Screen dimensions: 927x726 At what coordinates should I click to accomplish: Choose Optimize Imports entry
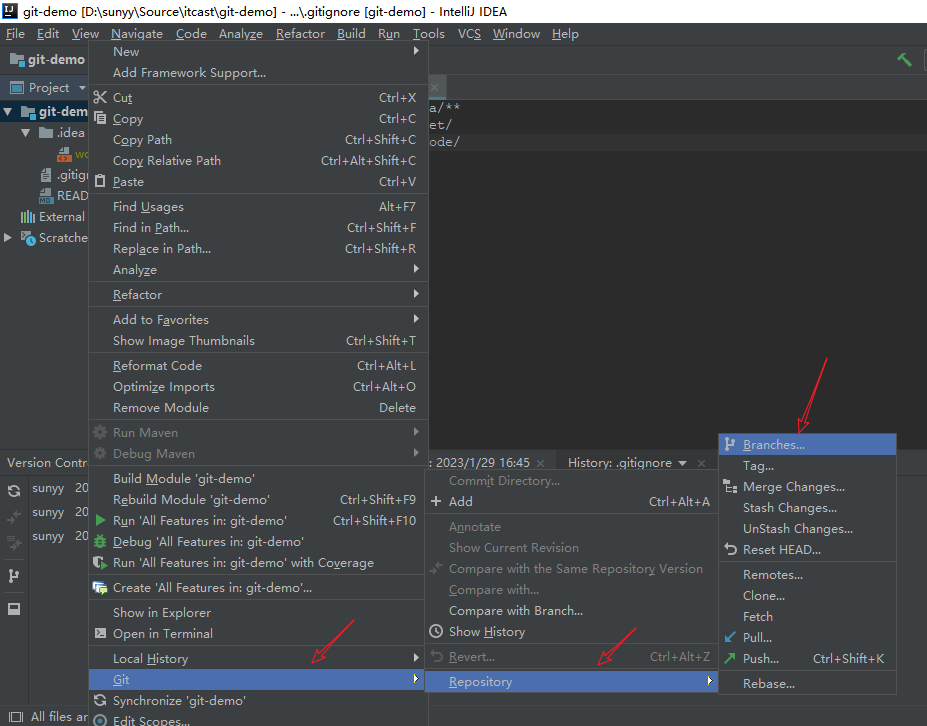pos(257,387)
